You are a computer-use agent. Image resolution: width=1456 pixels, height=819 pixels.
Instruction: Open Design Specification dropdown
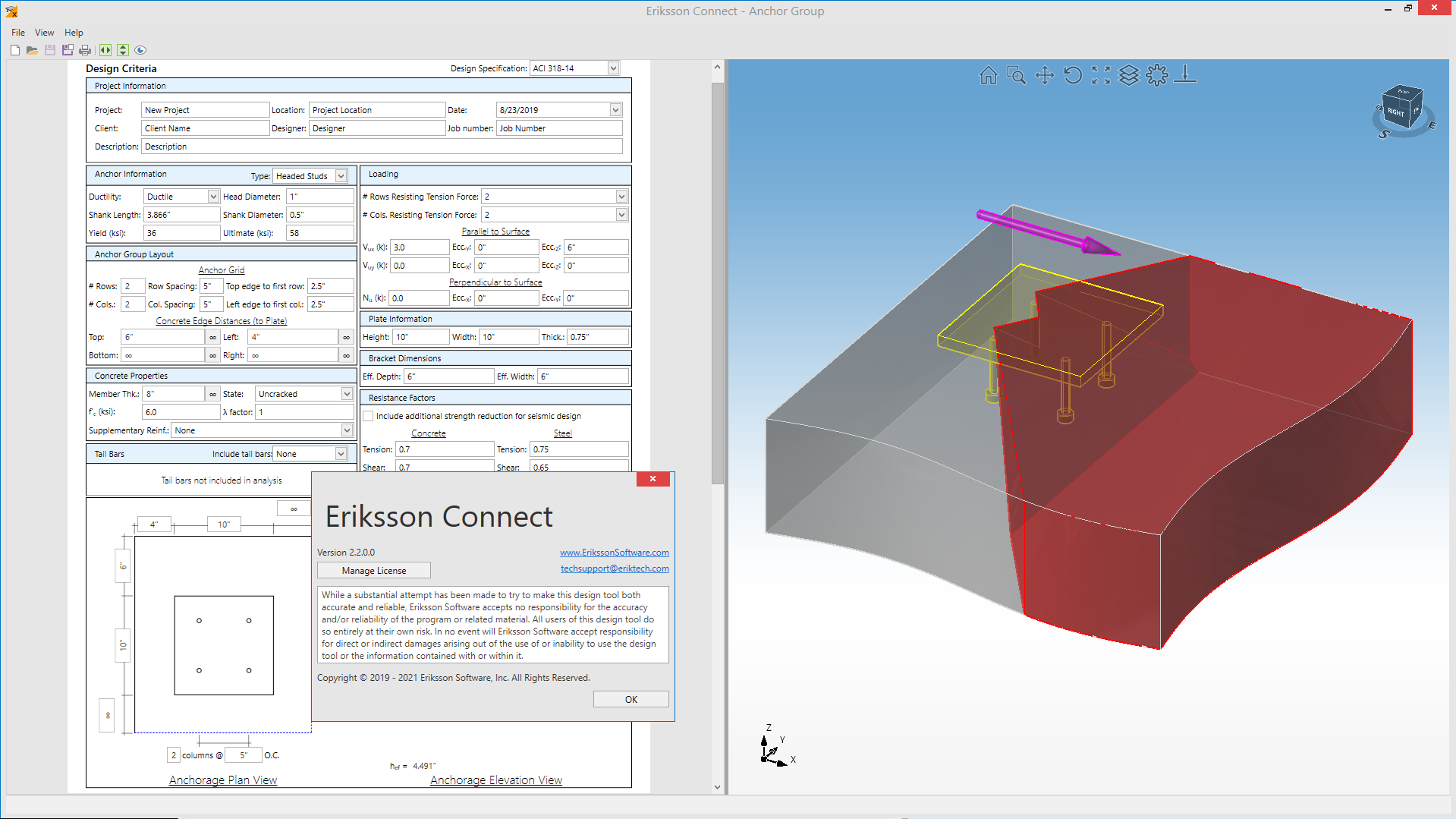point(613,68)
